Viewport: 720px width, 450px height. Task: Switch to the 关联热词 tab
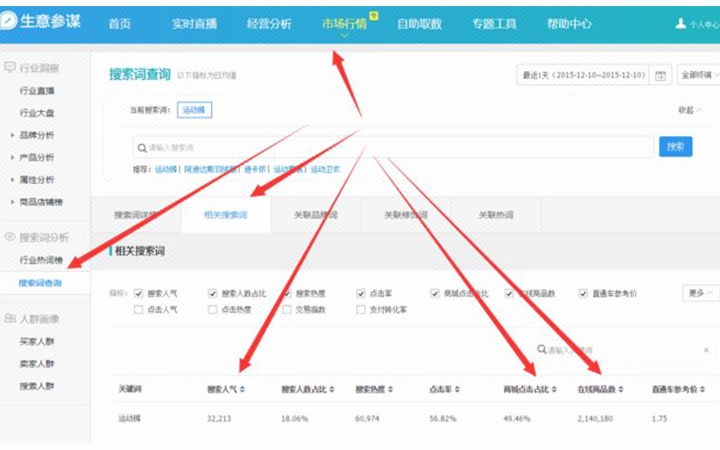pos(496,215)
